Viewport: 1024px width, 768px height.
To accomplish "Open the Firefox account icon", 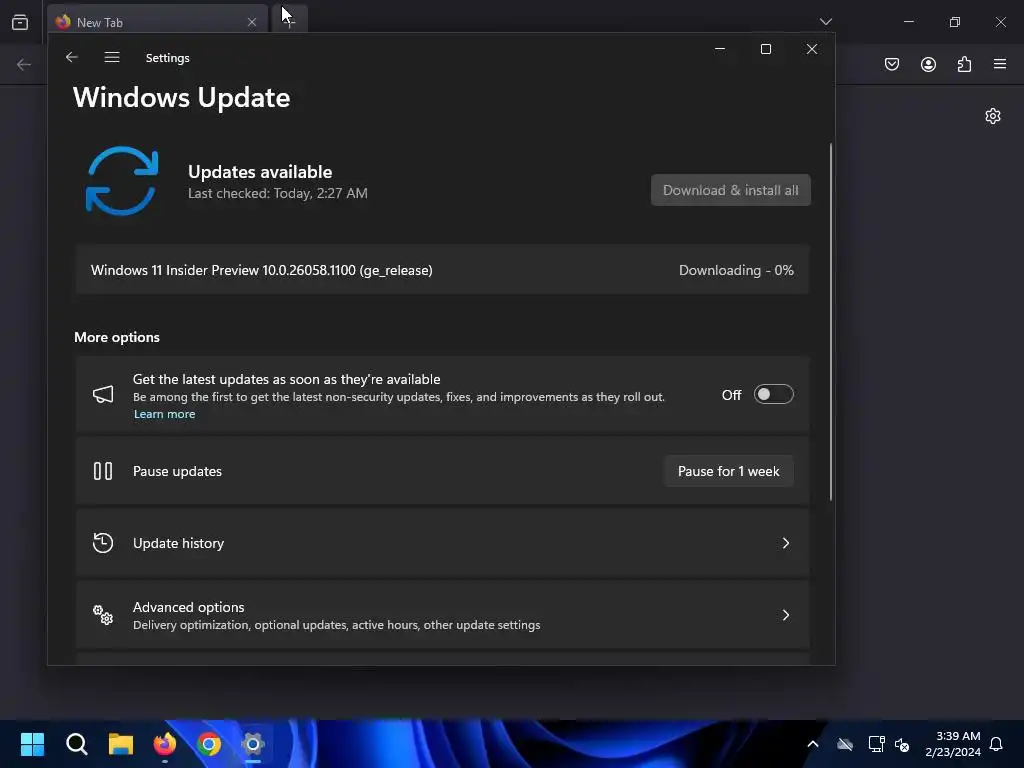I will point(928,64).
